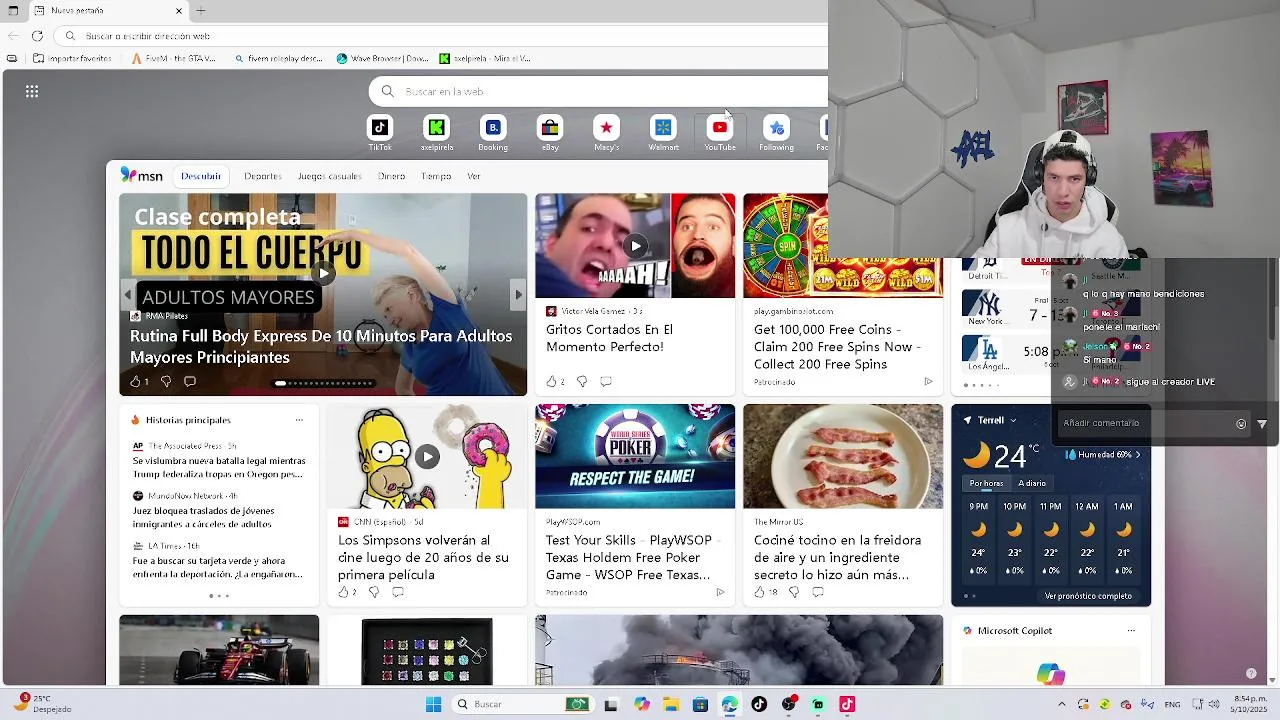The height and width of the screenshot is (720, 1280).
Task: Open Copilot from the taskbar
Action: coord(642,704)
